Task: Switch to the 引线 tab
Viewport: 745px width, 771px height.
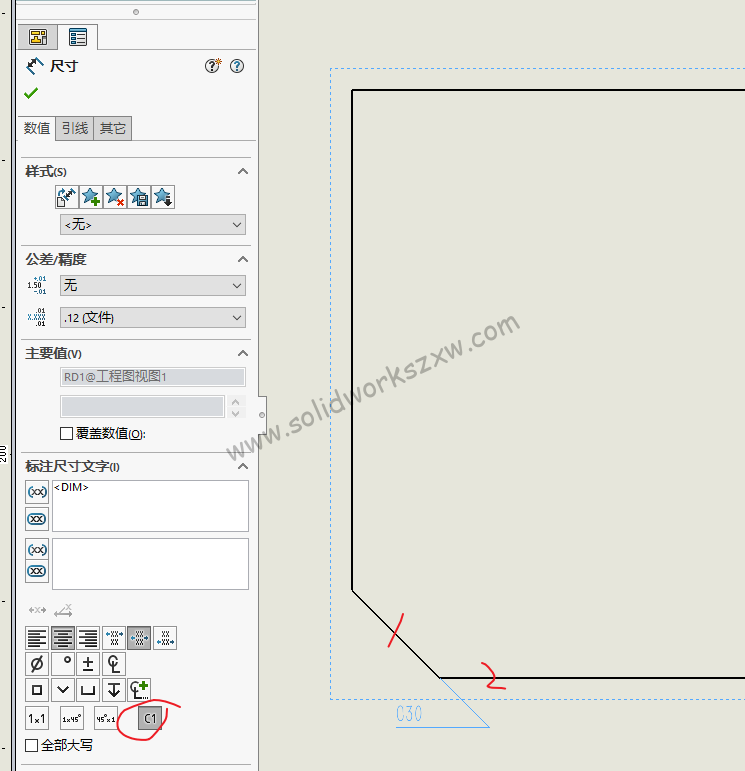Action: (x=75, y=128)
